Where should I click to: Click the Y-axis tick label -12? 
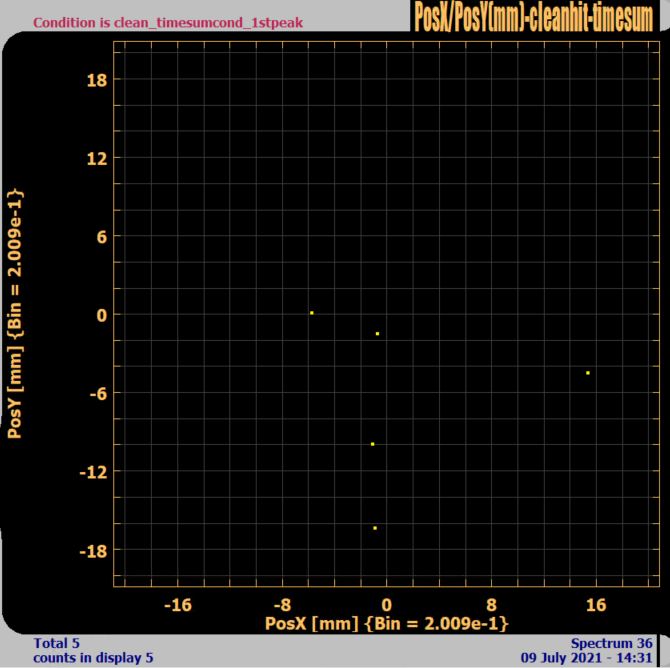click(93, 472)
